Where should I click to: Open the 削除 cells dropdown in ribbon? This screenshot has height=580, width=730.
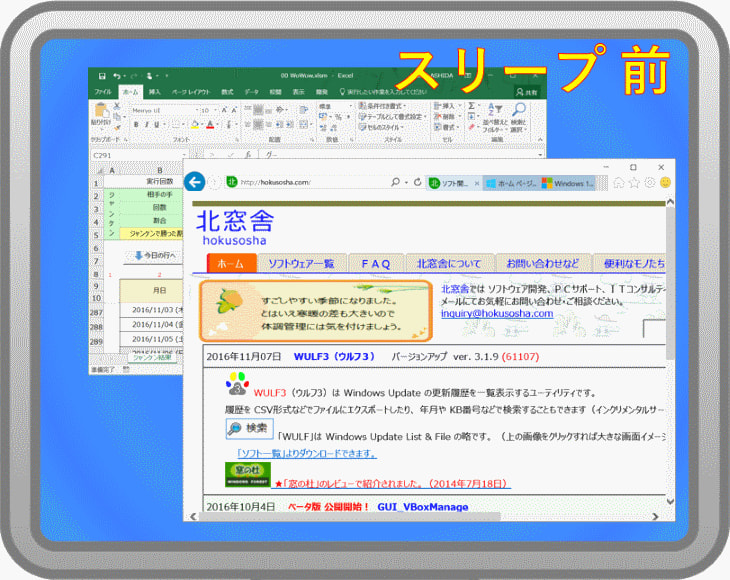(447, 116)
